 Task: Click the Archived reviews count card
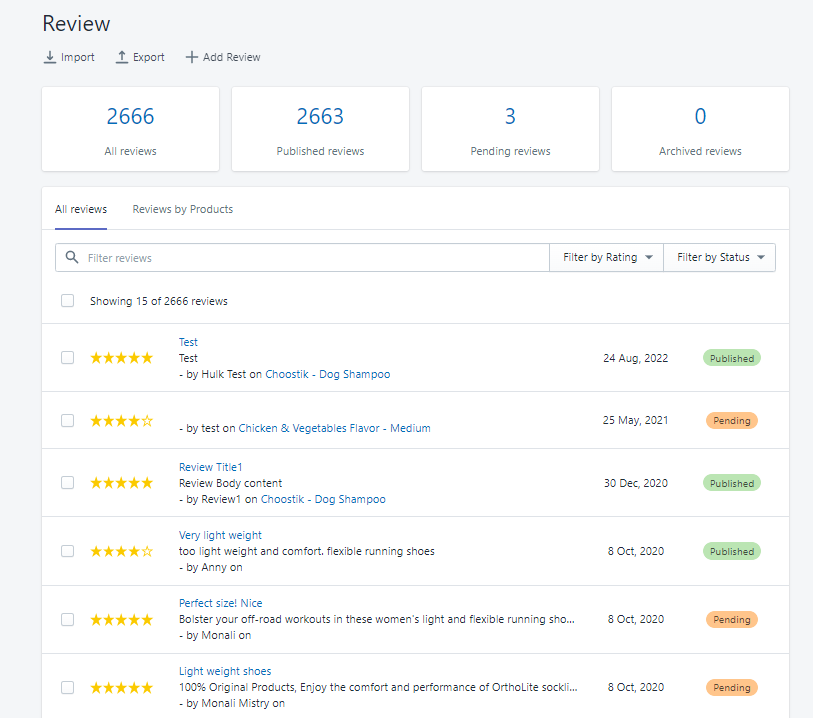click(x=700, y=129)
